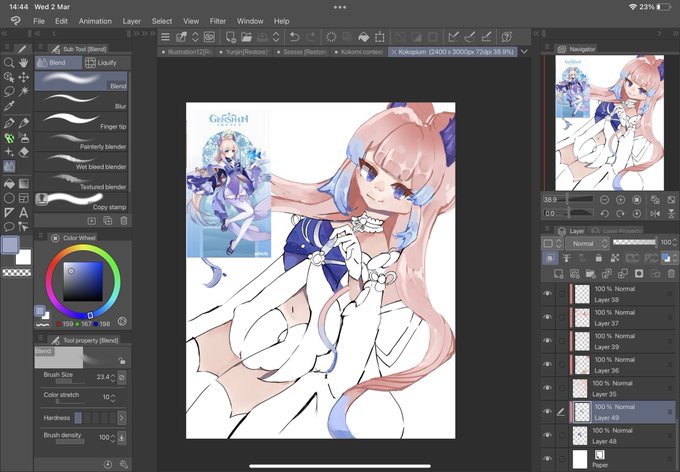Open the Normal blending mode dropdown
The width and height of the screenshot is (680, 472).
[587, 243]
